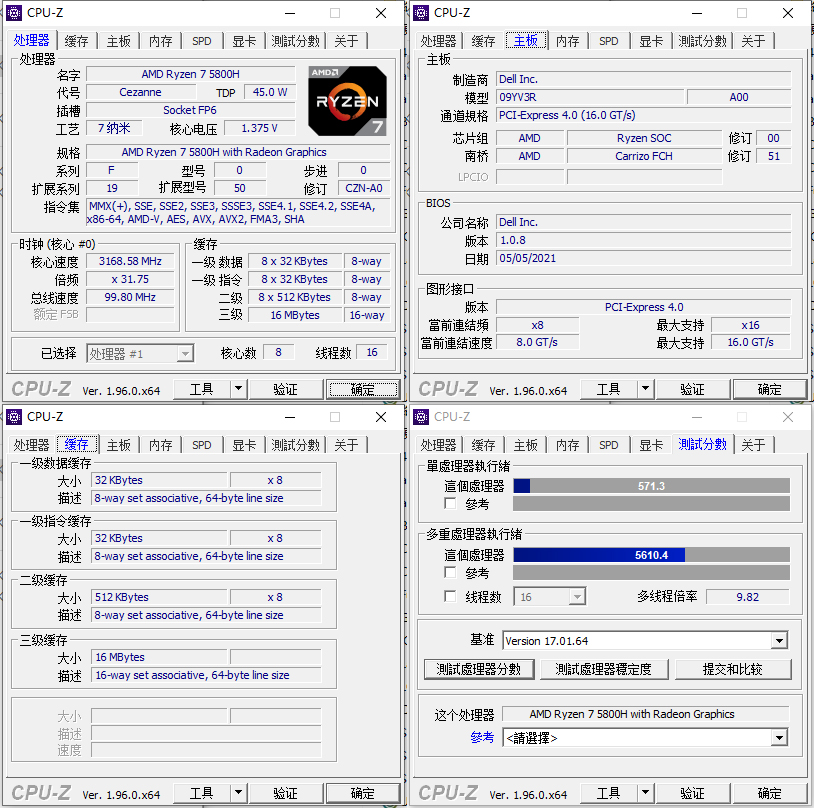Click the CPU-Z title bar icon on cache window
Image resolution: width=814 pixels, height=808 pixels.
(x=14, y=416)
